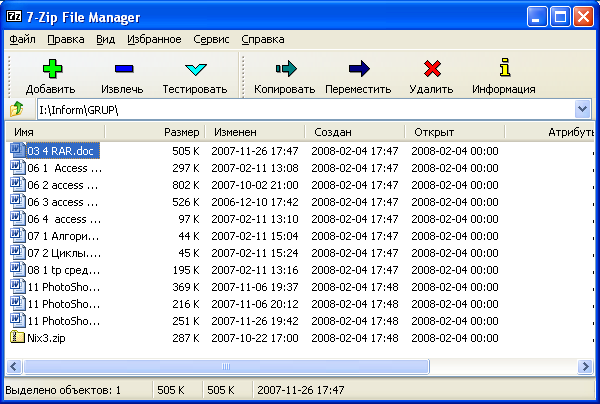
Task: Click the Nix3.zip archive icon
Action: pos(17,337)
